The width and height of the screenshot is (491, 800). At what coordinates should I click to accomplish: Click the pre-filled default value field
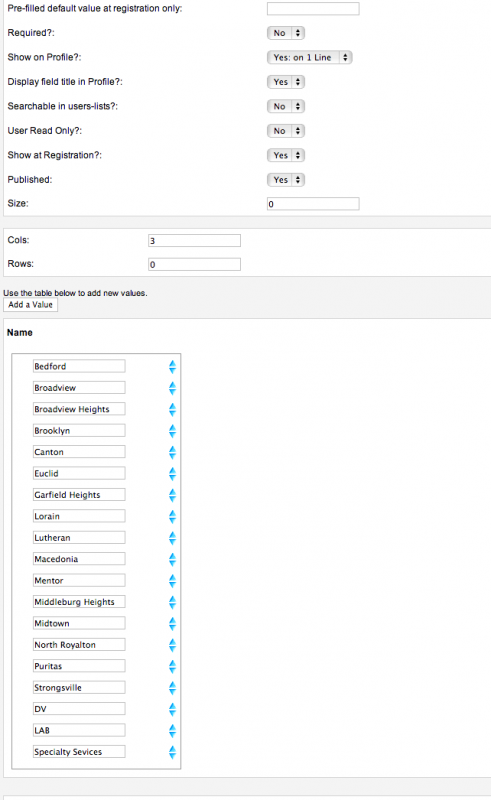[313, 9]
